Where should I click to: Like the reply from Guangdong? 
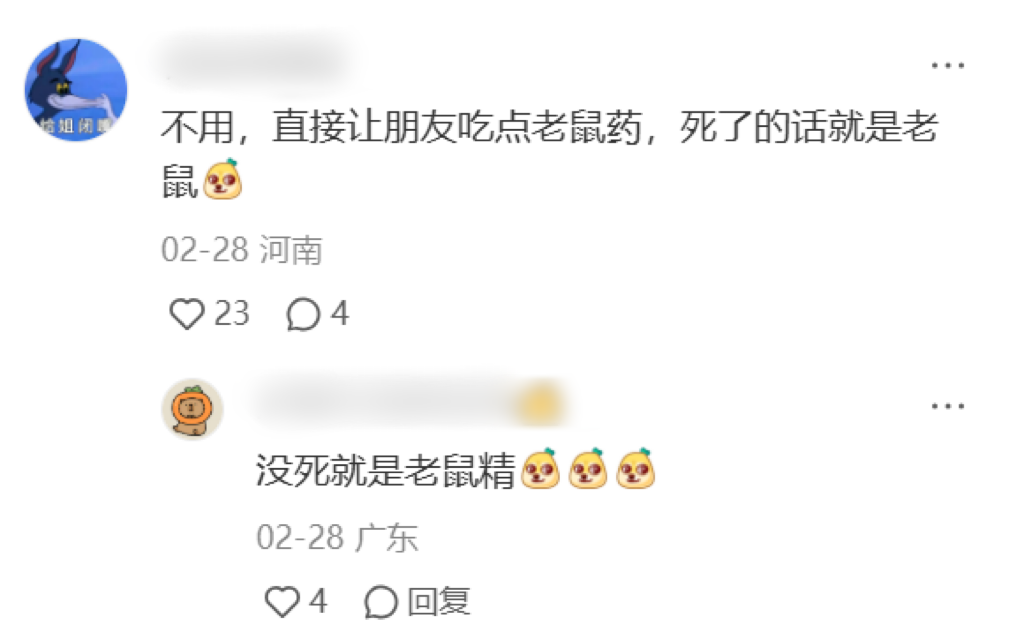point(282,601)
